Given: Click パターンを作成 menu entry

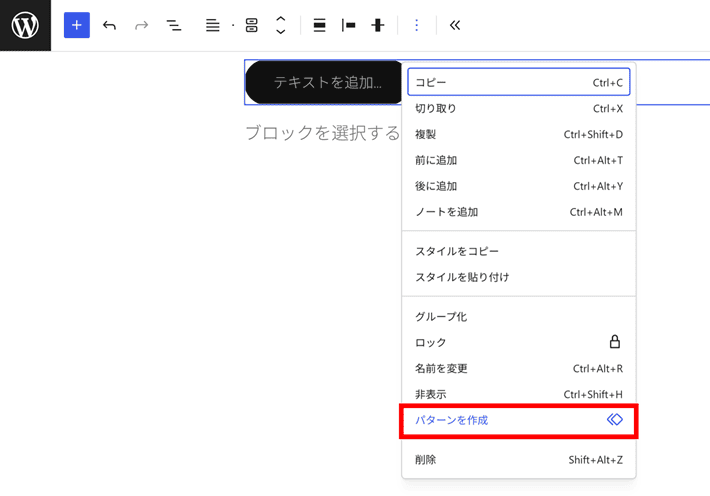Looking at the screenshot, I should (518, 420).
